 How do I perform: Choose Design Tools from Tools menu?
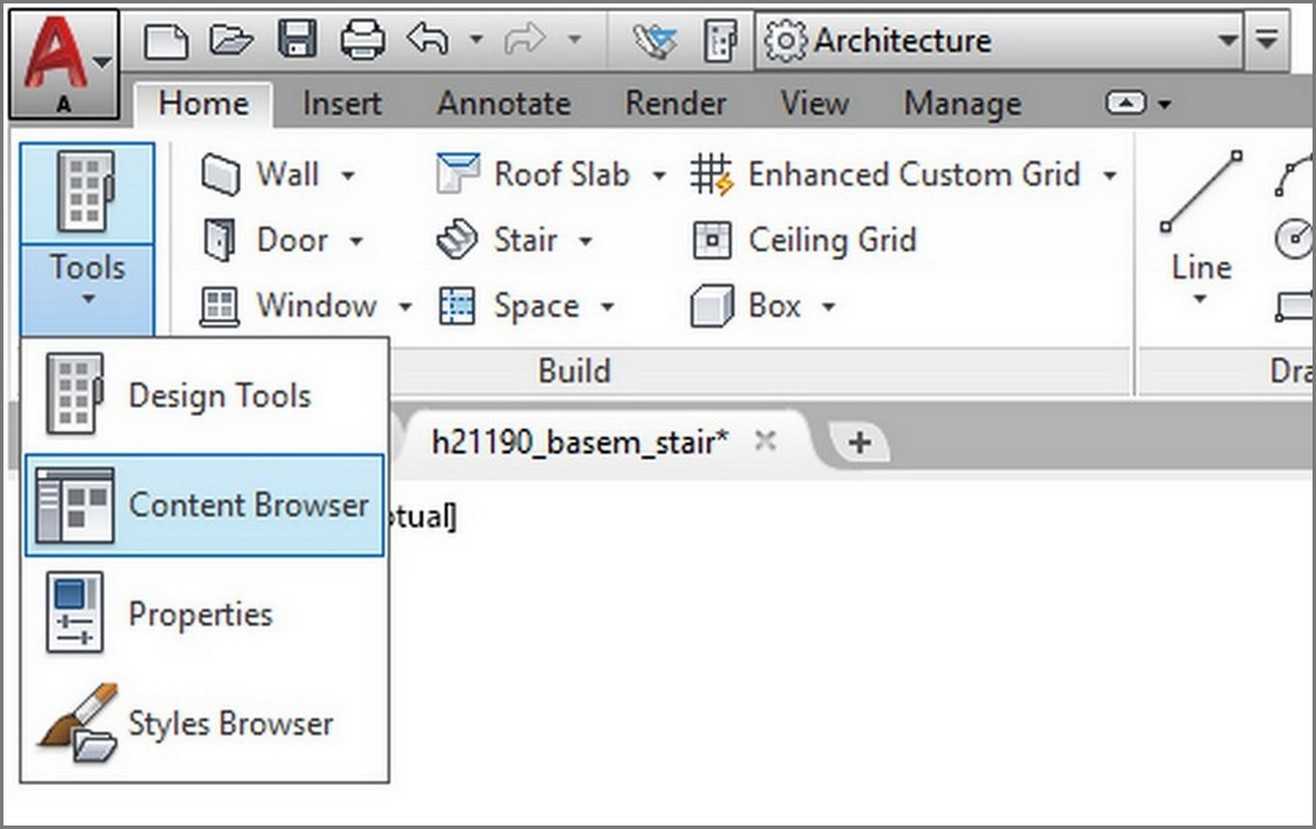204,395
